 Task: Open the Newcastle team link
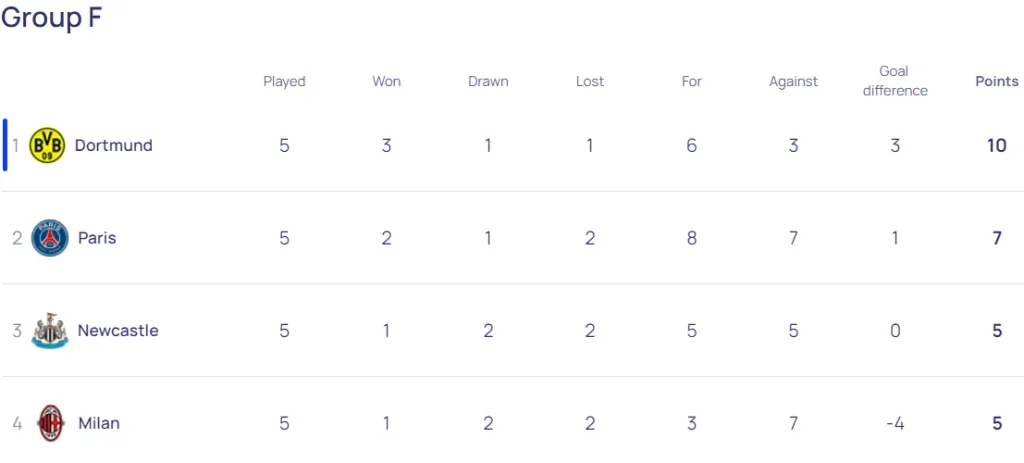click(118, 331)
